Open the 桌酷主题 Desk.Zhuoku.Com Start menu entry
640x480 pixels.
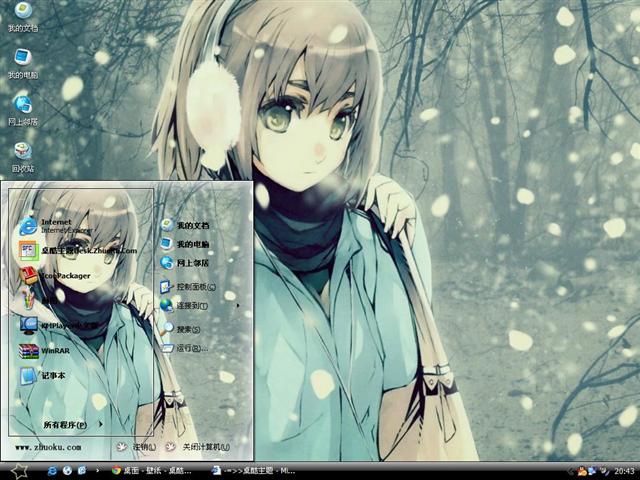tap(78, 251)
